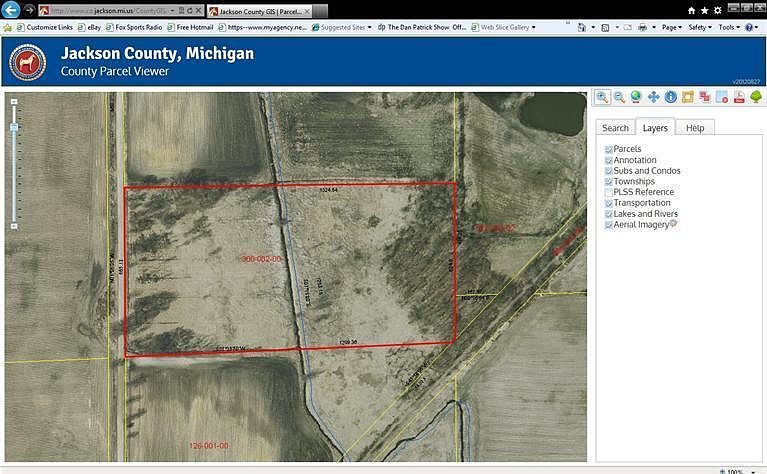Open the Fox Sports Radio bookmark
The image size is (767, 474).
133,27
